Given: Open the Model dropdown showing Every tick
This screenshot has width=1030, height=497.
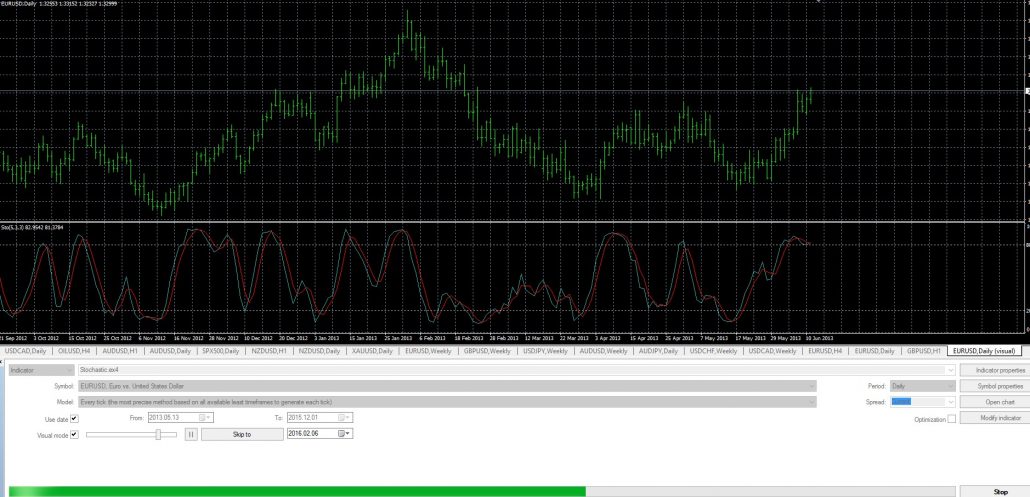Looking at the screenshot, I should click(x=447, y=402).
